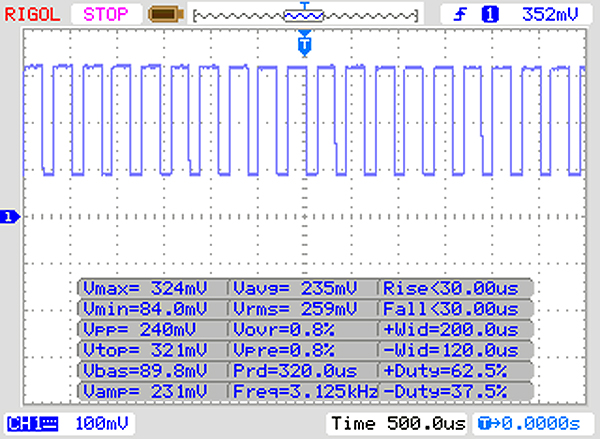Viewport: 600px width, 439px height.
Task: Click the waveform memory position bar
Action: (x=305, y=16)
